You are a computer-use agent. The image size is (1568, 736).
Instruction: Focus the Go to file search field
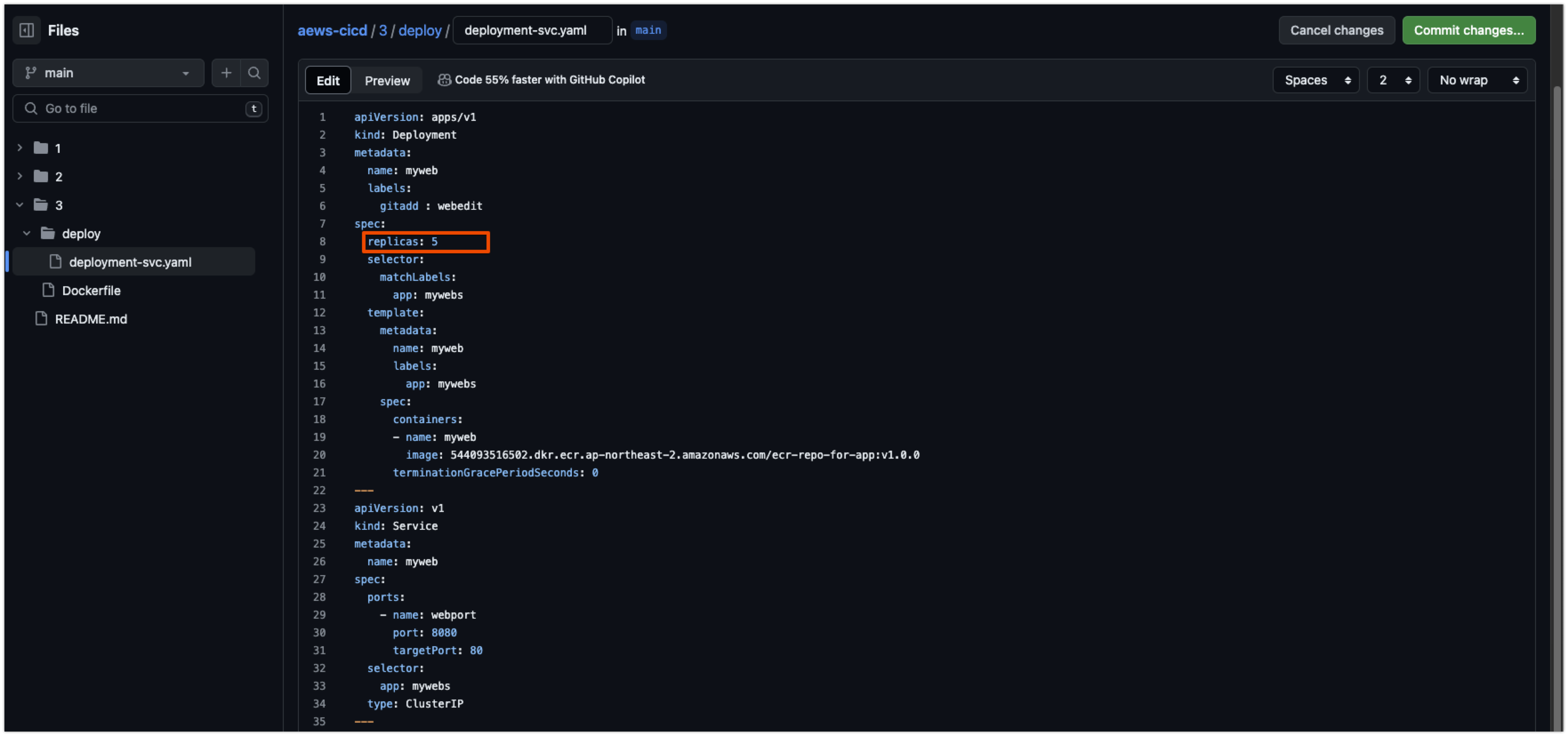pyautogui.click(x=140, y=108)
